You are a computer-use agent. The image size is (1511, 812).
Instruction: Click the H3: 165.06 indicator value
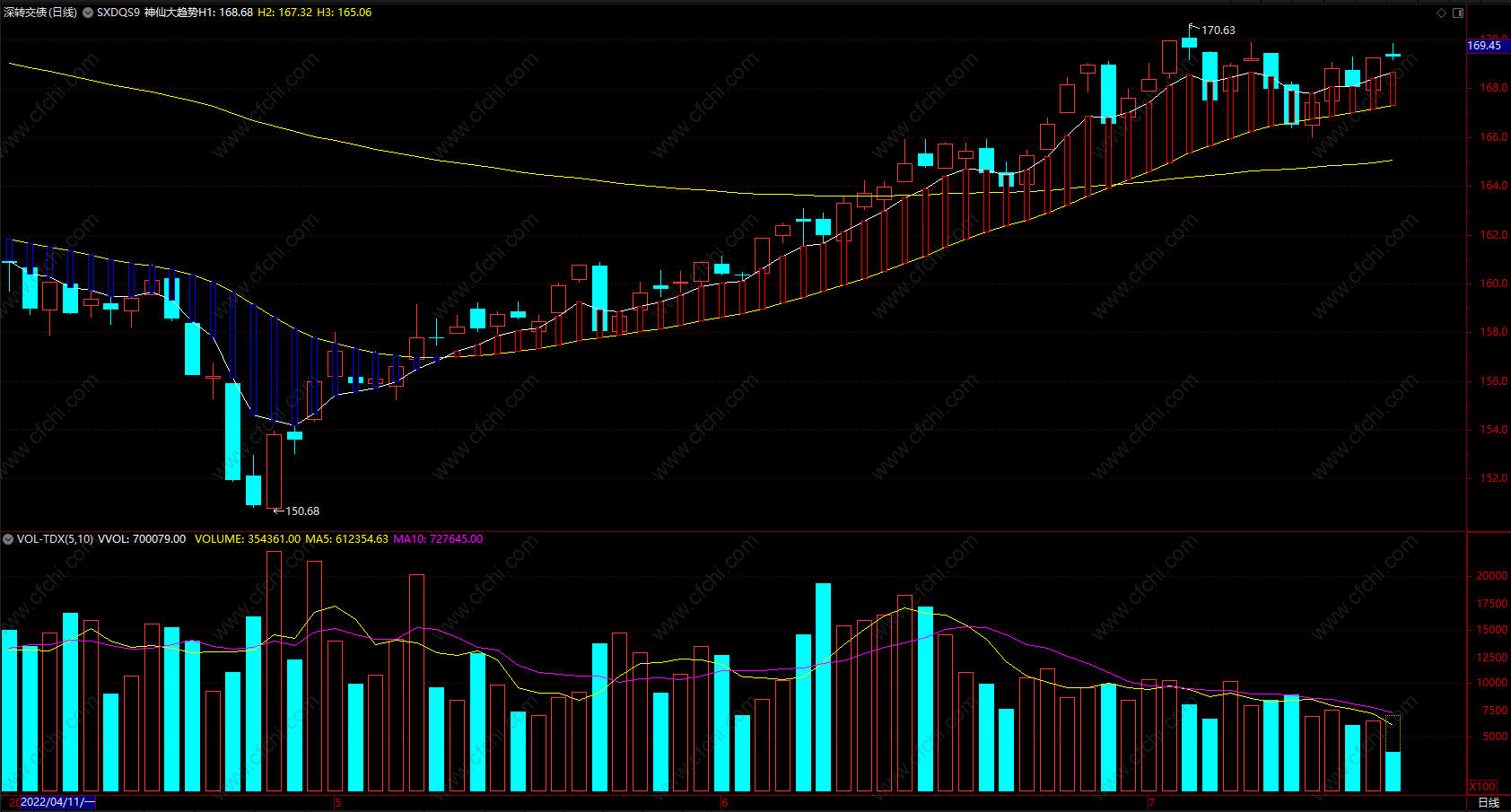pos(345,13)
